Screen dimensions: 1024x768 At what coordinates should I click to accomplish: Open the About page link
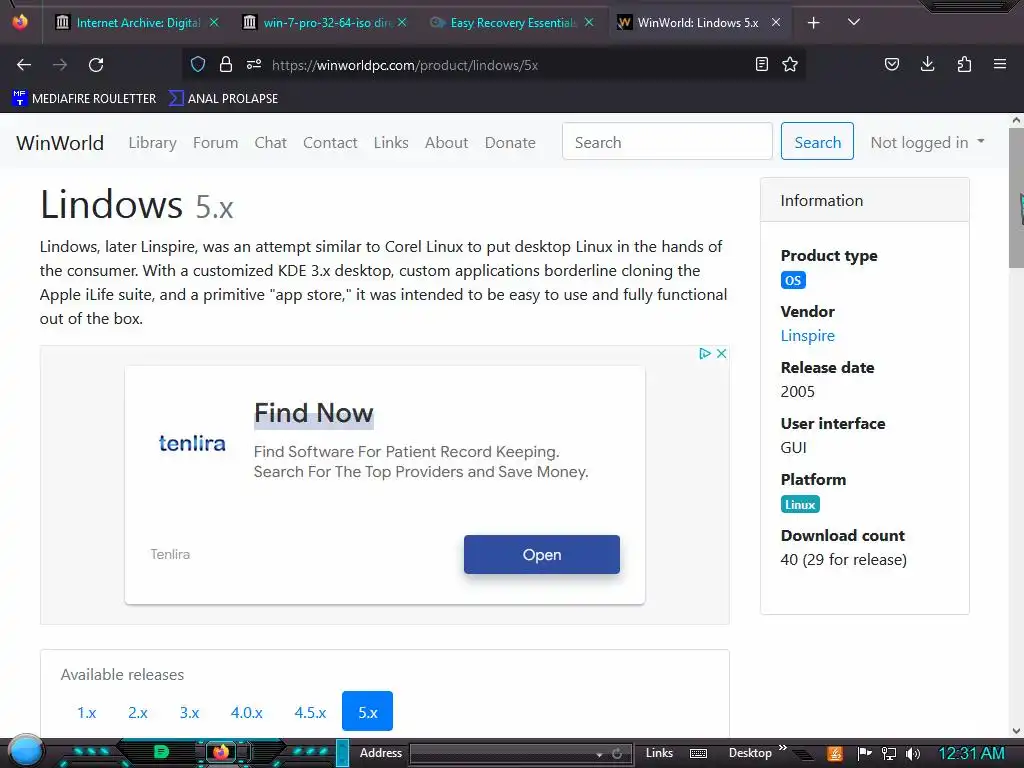447,142
